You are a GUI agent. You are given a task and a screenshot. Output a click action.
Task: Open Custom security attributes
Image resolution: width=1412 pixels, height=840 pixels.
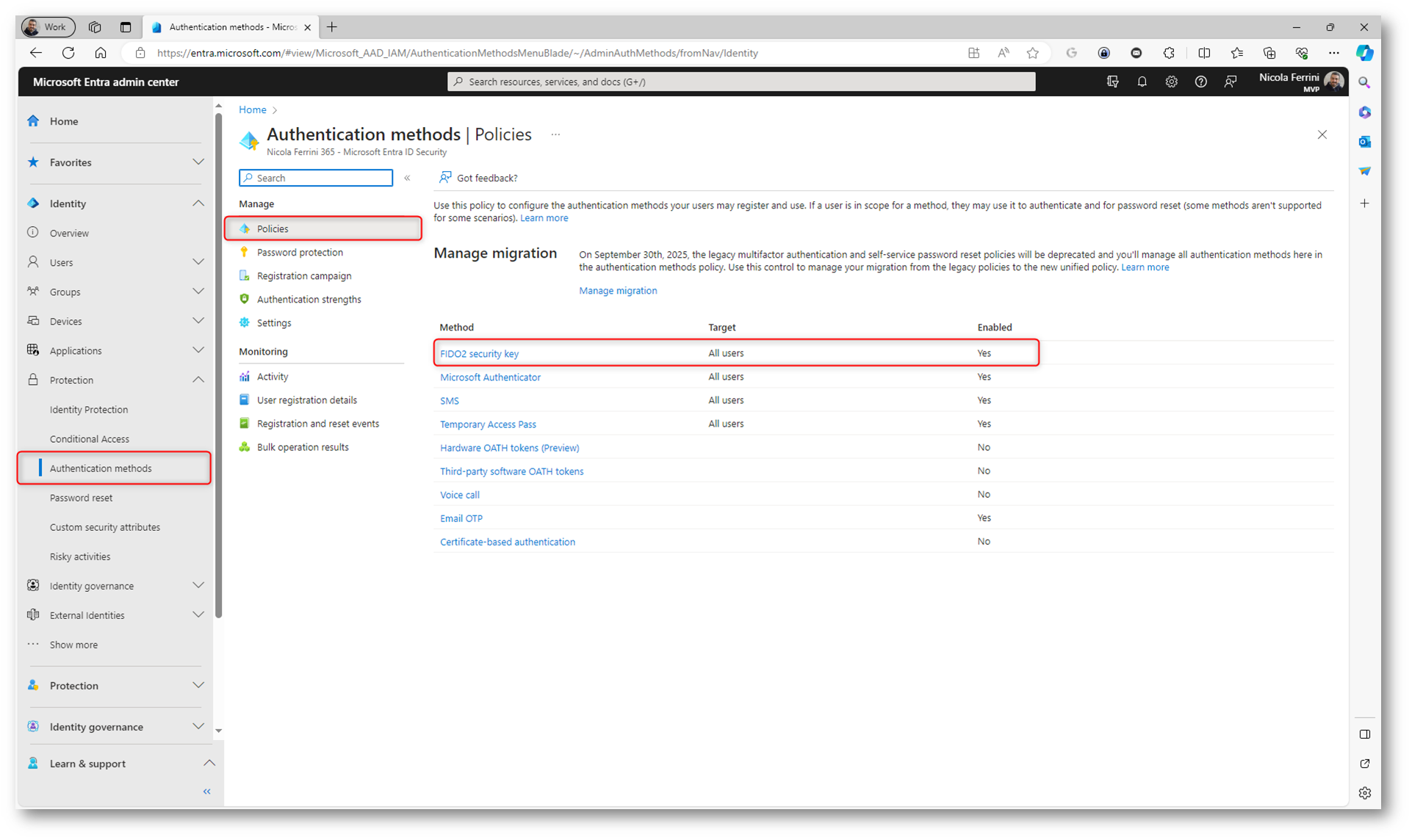[x=105, y=527]
